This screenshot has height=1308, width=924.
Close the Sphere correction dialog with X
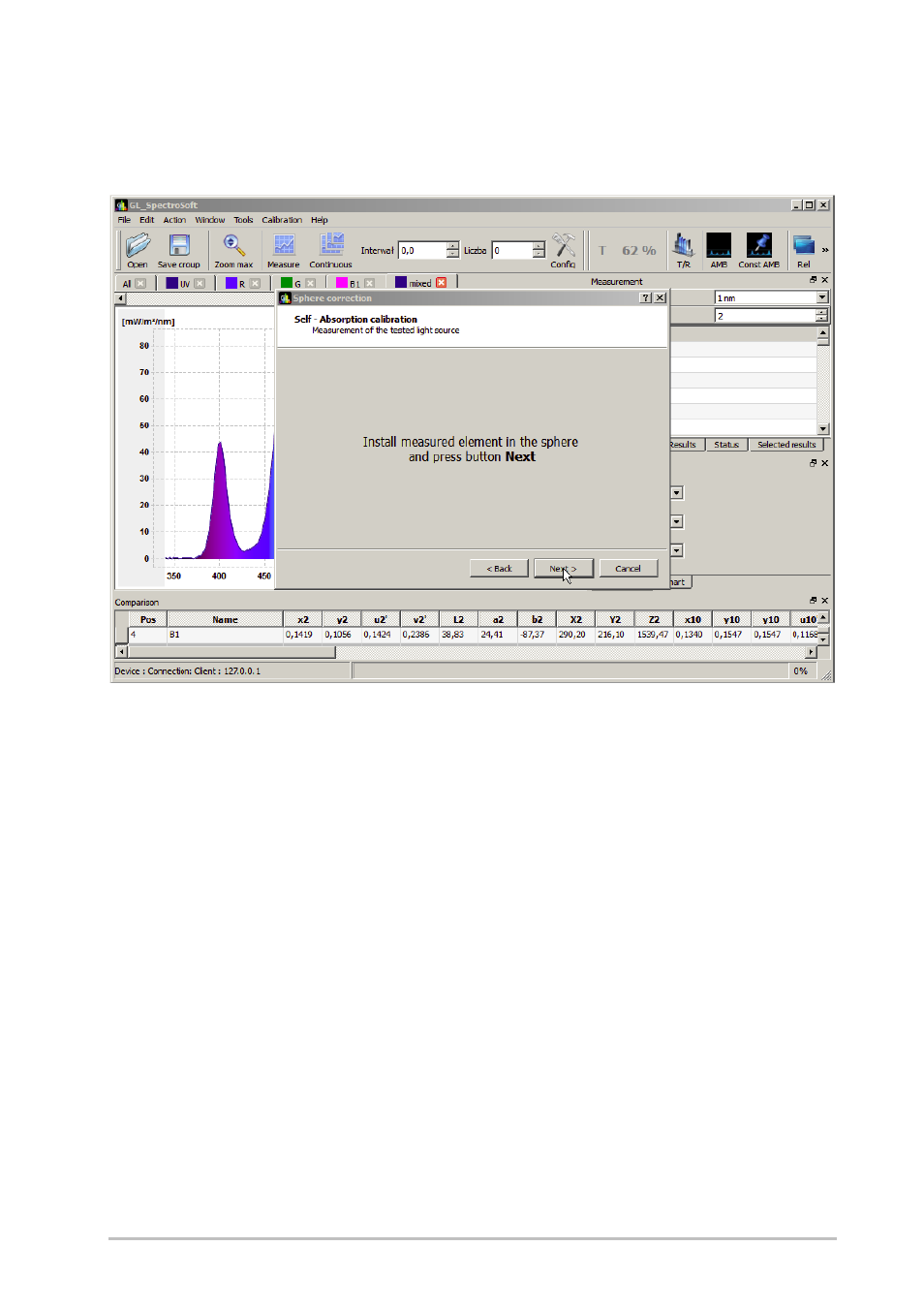point(660,298)
